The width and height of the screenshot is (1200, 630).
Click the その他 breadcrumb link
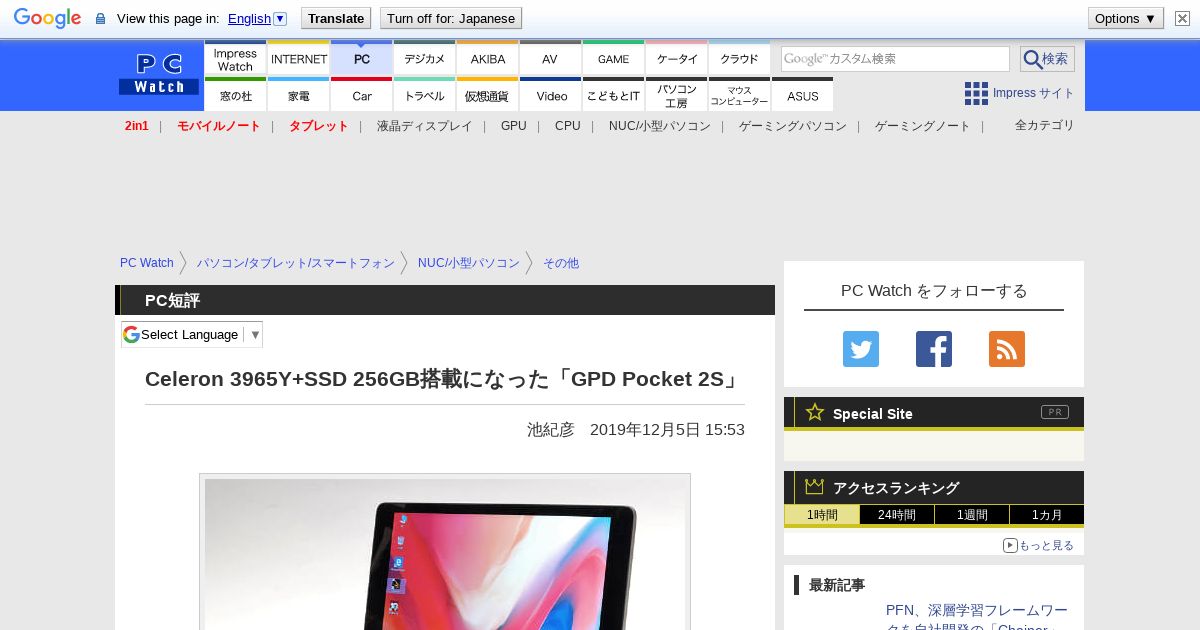[x=561, y=263]
